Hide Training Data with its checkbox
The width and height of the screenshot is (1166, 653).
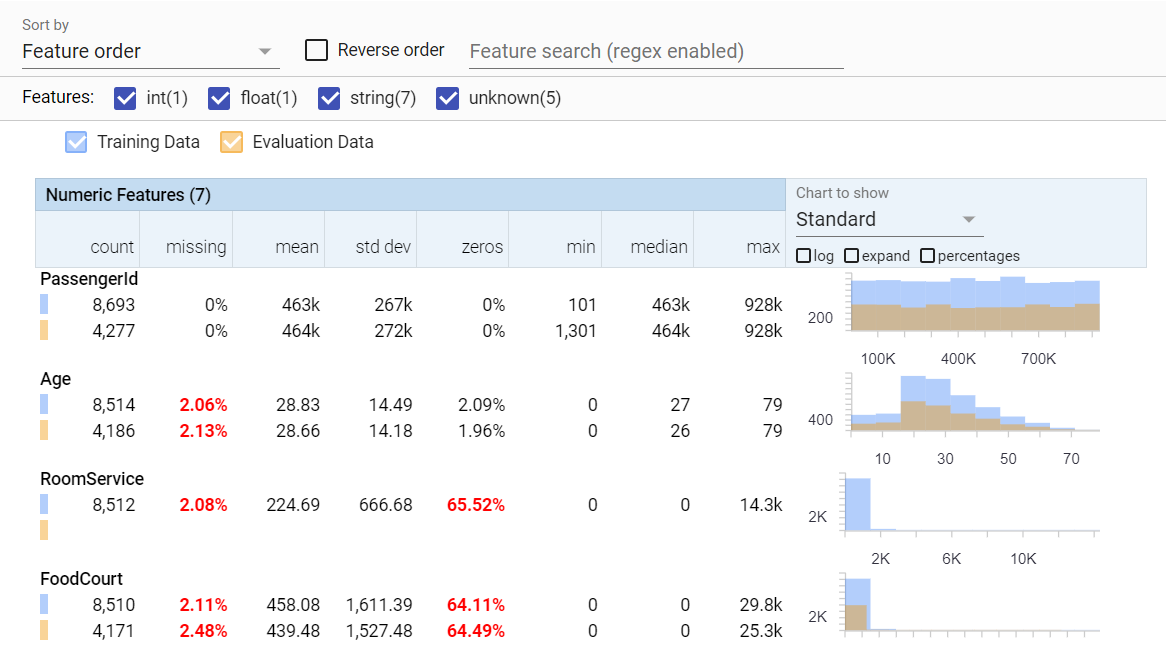(x=77, y=142)
